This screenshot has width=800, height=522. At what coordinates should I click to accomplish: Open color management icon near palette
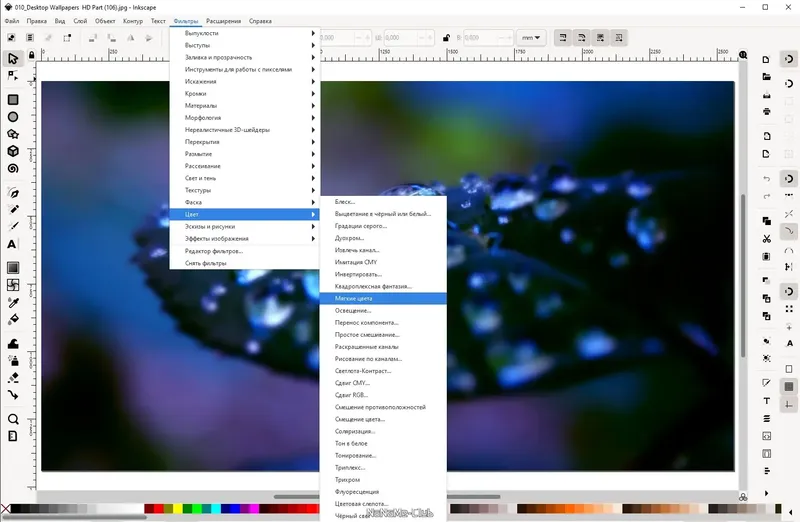click(x=743, y=497)
